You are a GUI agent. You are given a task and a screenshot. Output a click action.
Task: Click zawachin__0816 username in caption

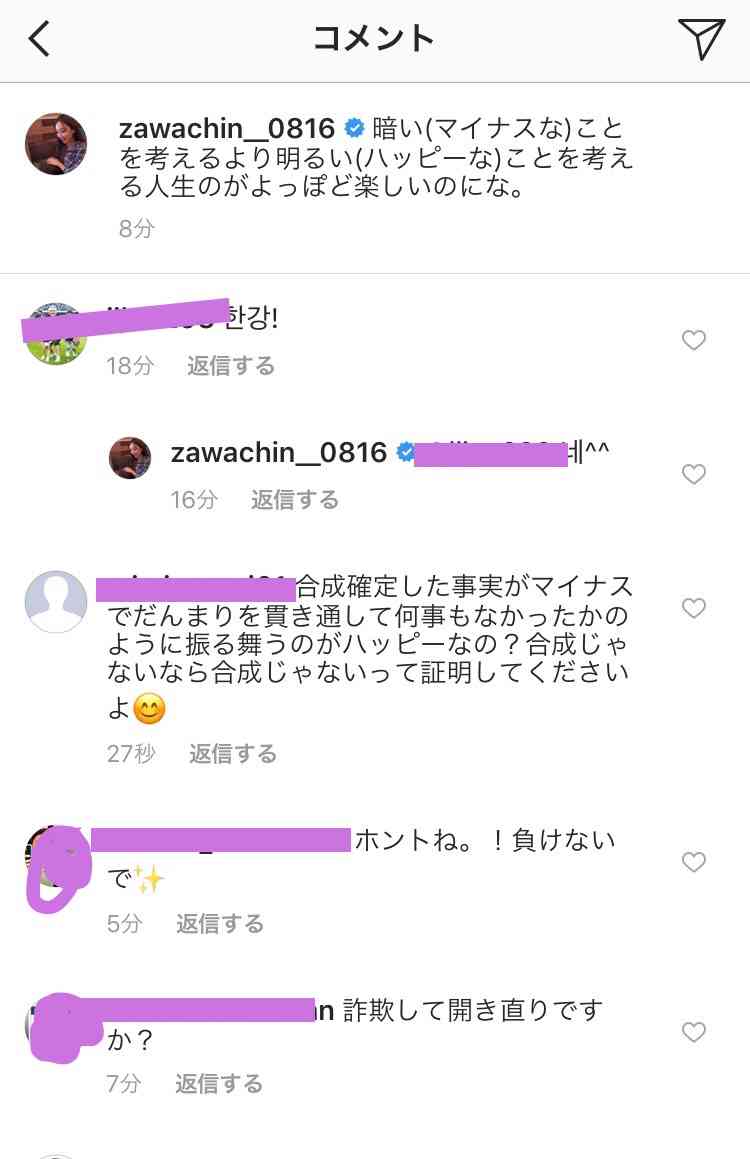(x=227, y=129)
